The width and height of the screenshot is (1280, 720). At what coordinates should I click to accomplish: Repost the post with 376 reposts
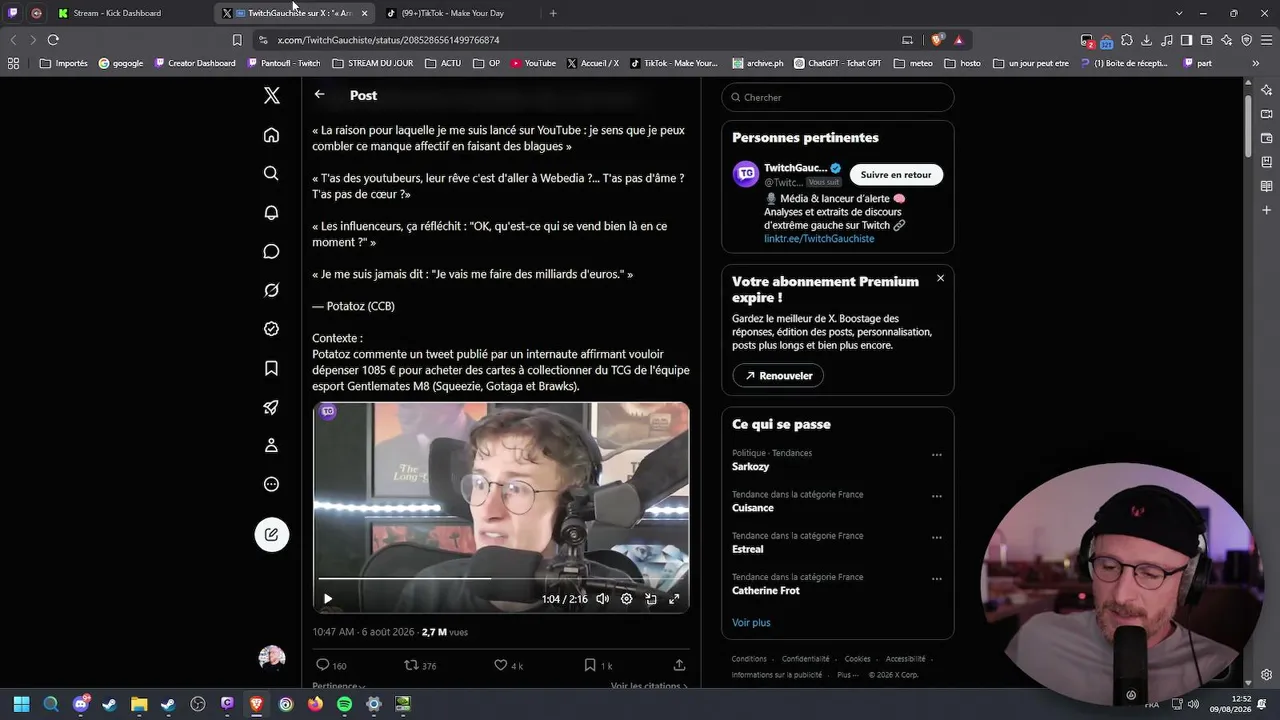[x=420, y=665]
